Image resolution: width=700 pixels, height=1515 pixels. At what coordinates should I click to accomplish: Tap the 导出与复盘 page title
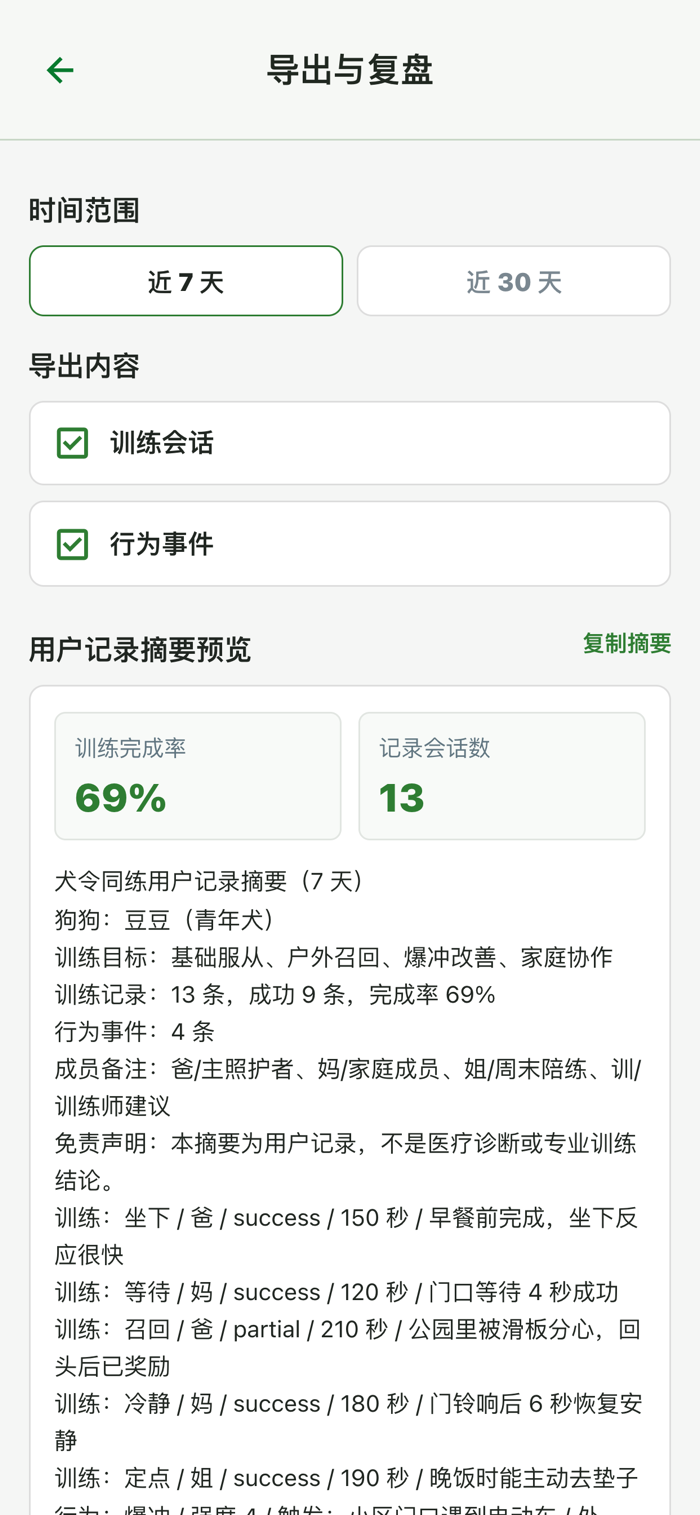pyautogui.click(x=350, y=70)
